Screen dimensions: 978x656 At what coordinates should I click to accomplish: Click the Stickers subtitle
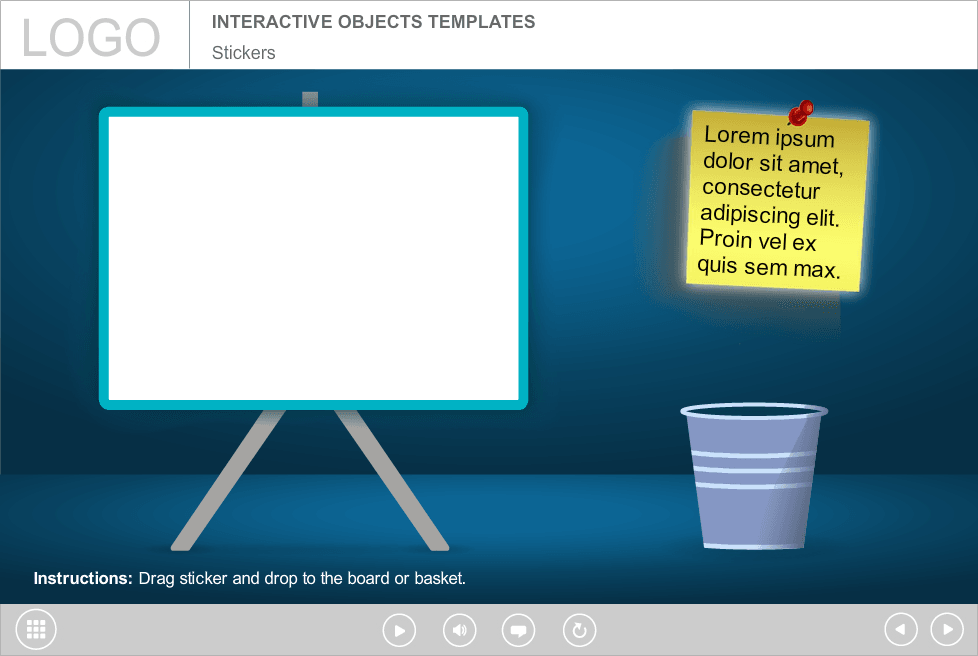pyautogui.click(x=243, y=53)
